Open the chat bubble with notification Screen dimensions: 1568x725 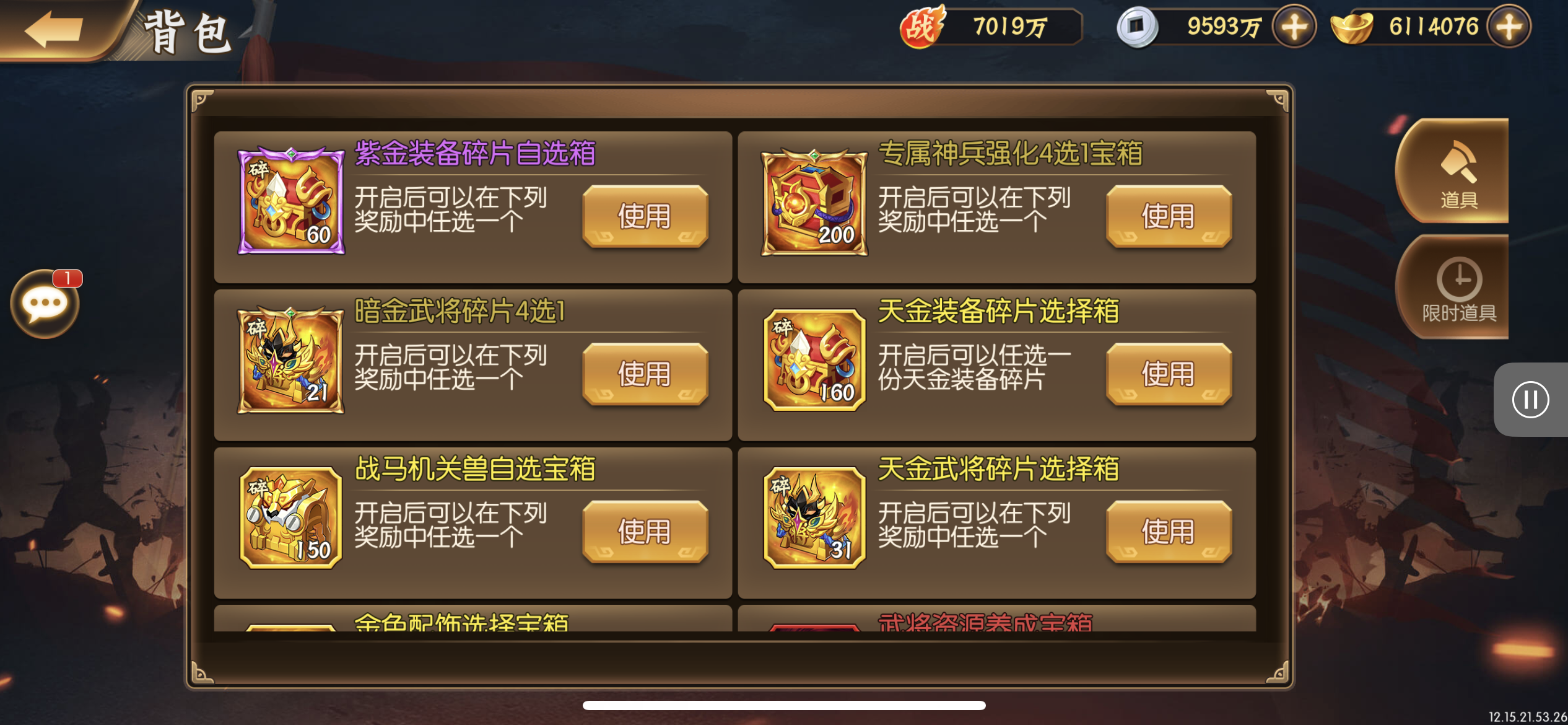tap(45, 304)
